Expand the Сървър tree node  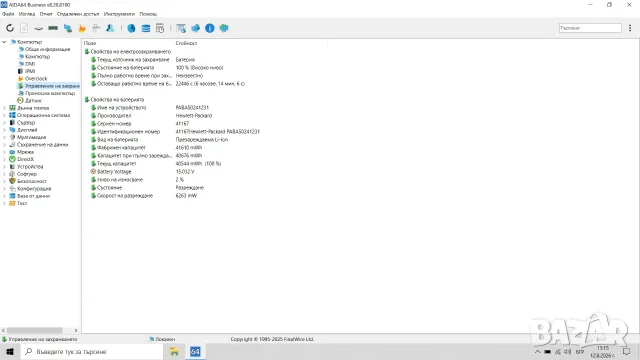4,122
